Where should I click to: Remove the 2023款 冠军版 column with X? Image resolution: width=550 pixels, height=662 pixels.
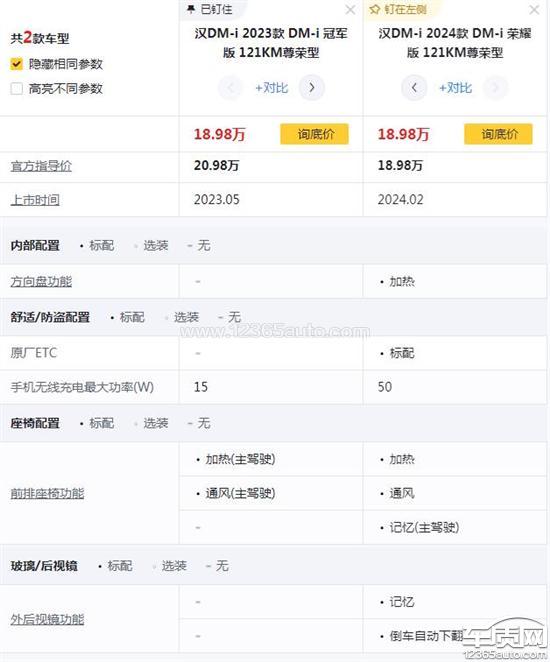(x=350, y=10)
